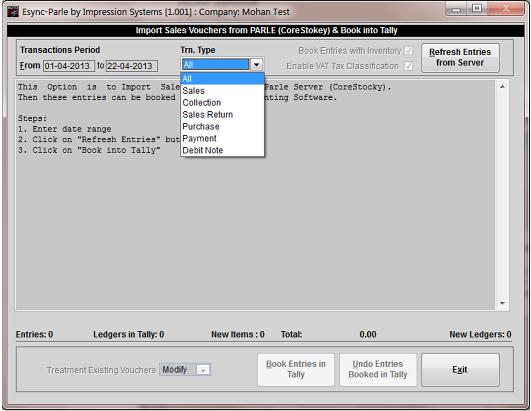This screenshot has height=411, width=531.
Task: Click the 'Trn. Type' label
Action: pyautogui.click(x=198, y=50)
